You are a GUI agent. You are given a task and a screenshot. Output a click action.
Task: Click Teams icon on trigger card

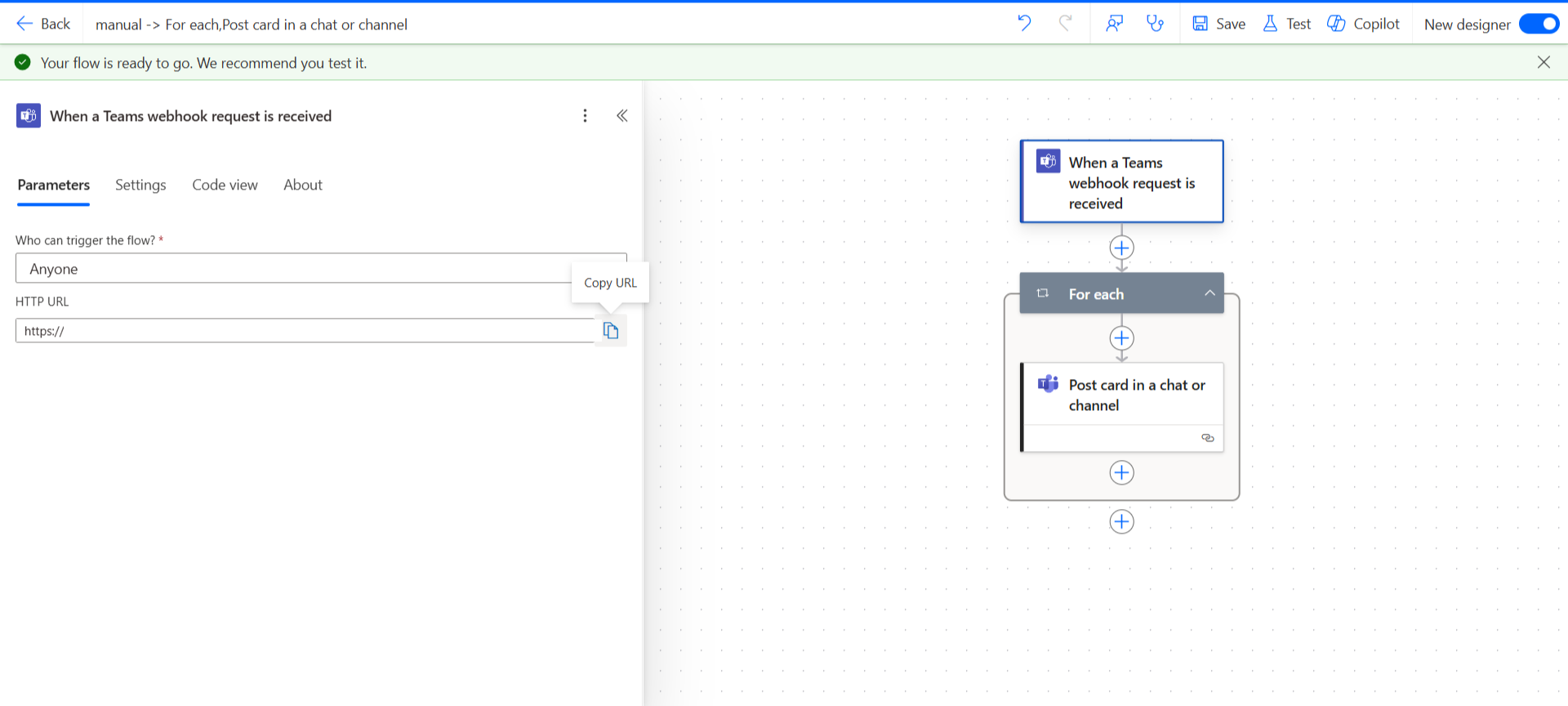[x=1048, y=161]
